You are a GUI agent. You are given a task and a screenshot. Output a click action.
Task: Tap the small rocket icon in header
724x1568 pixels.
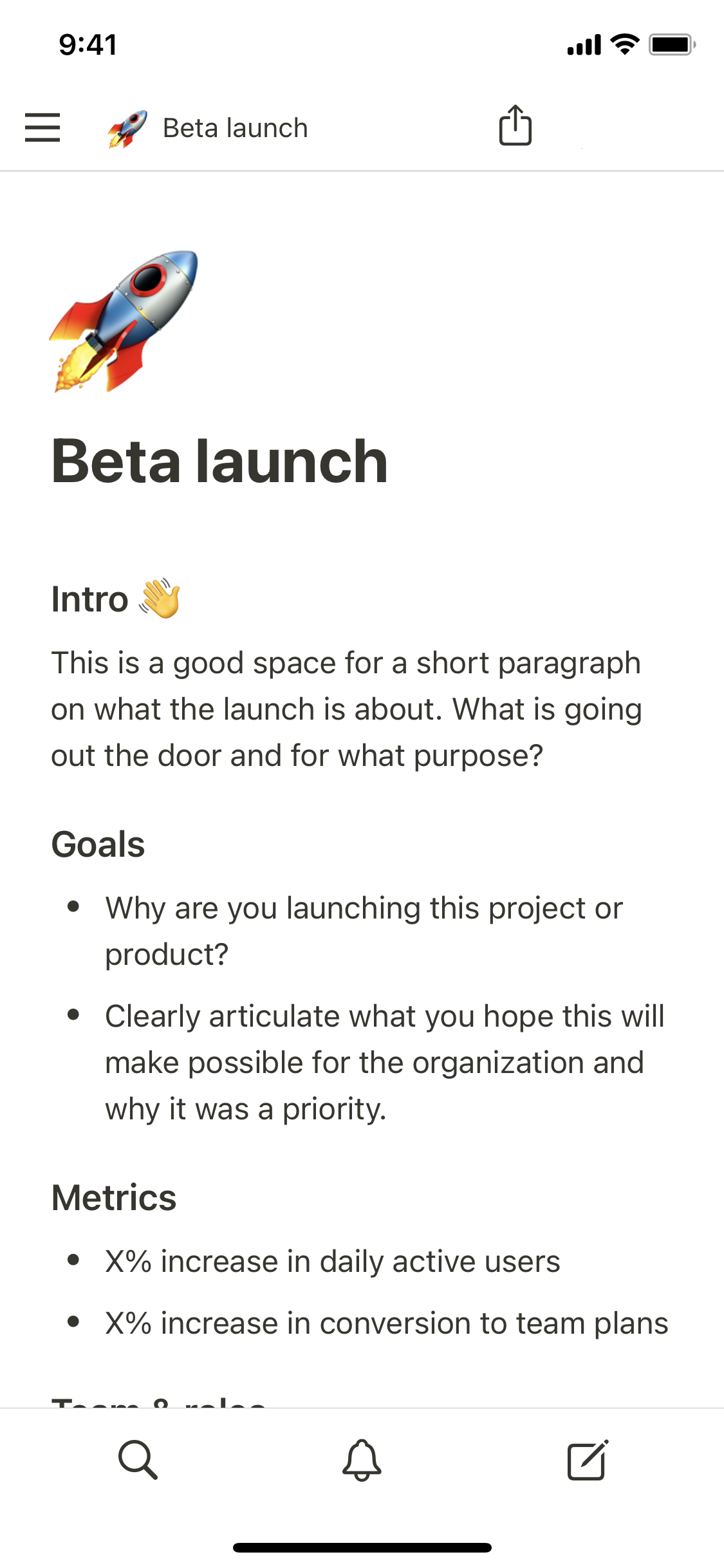127,128
